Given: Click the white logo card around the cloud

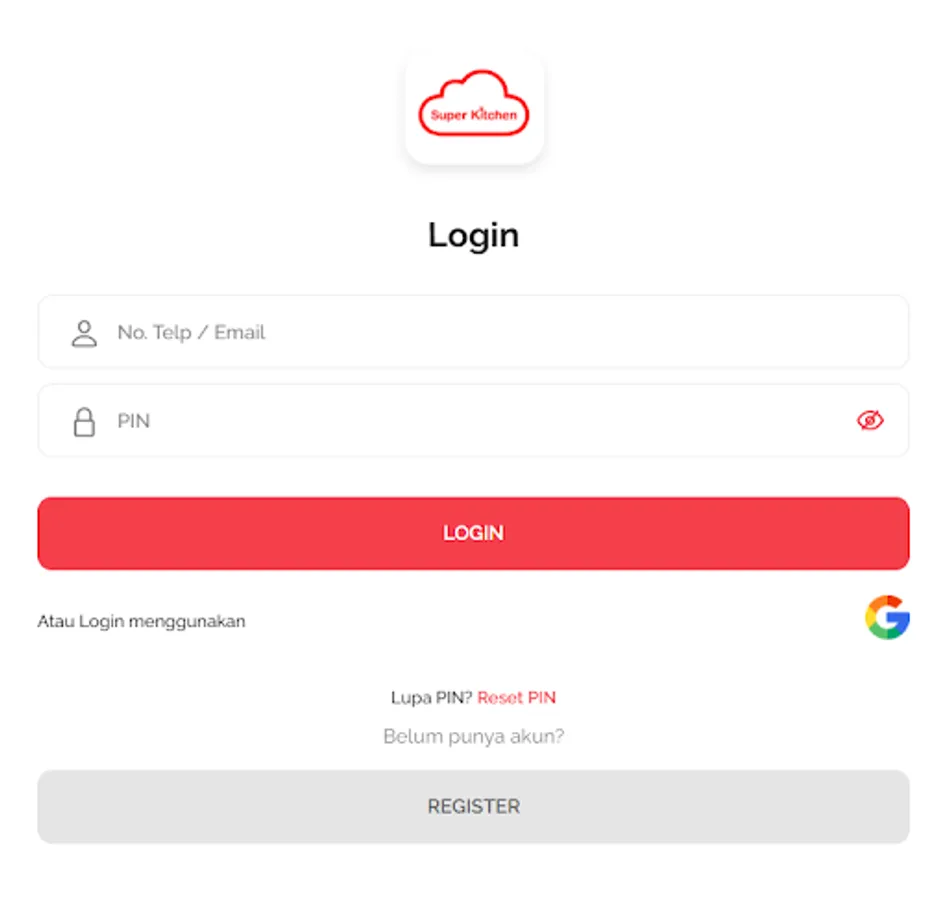Looking at the screenshot, I should [x=474, y=109].
